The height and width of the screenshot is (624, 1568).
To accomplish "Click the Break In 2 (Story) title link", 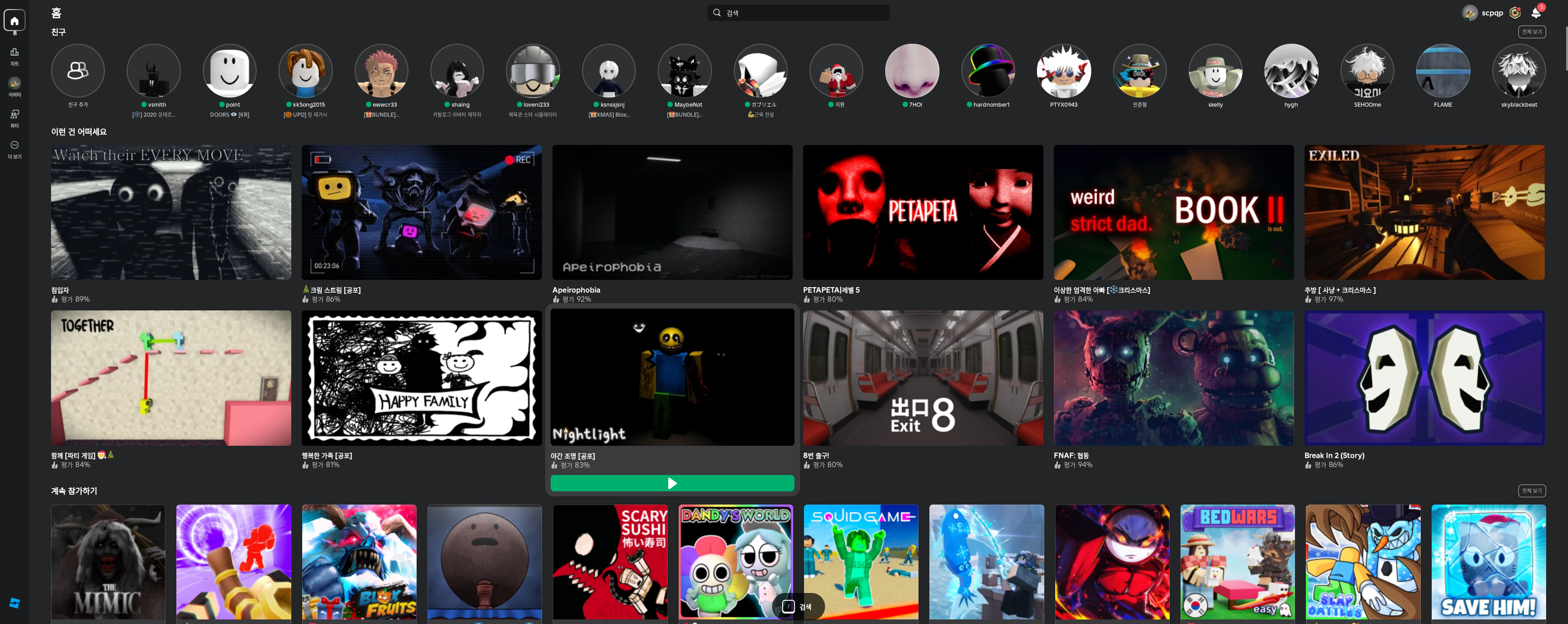I will [1334, 455].
